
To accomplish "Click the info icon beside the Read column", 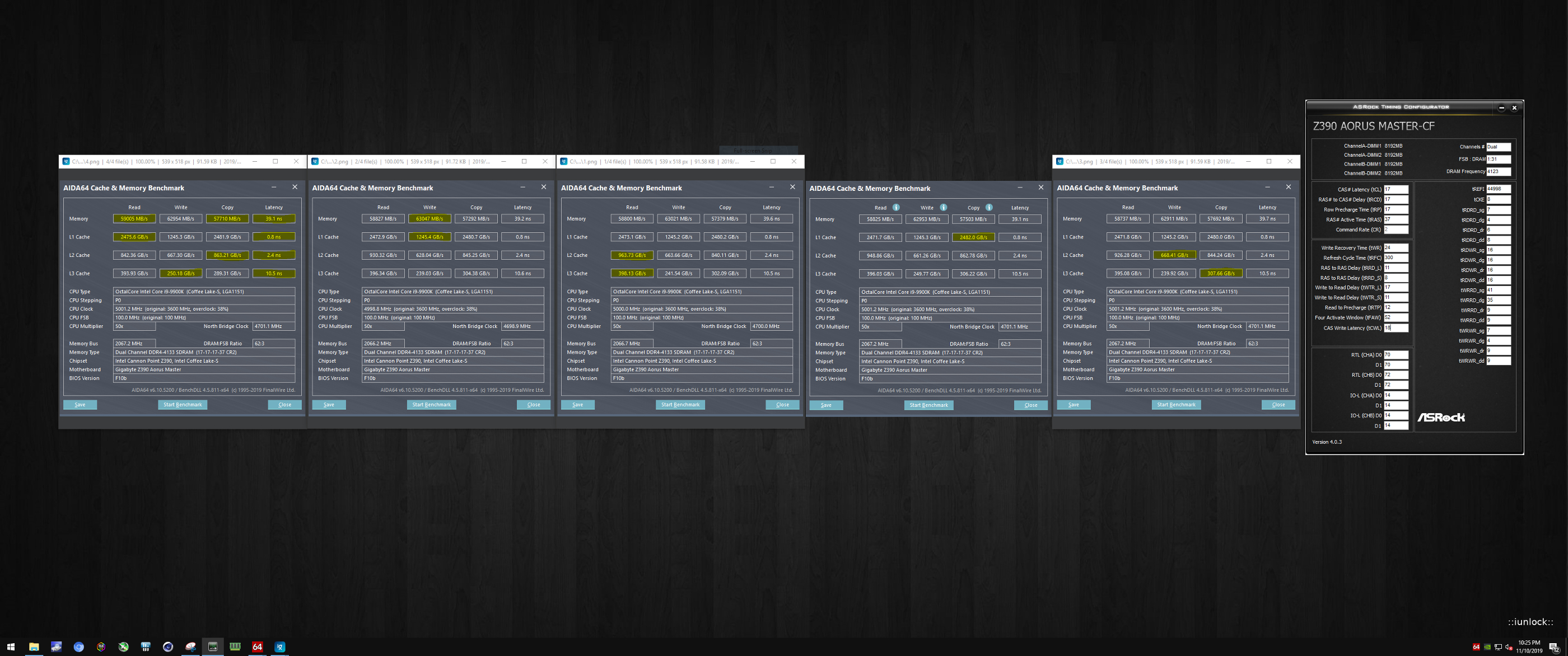I will [x=896, y=208].
